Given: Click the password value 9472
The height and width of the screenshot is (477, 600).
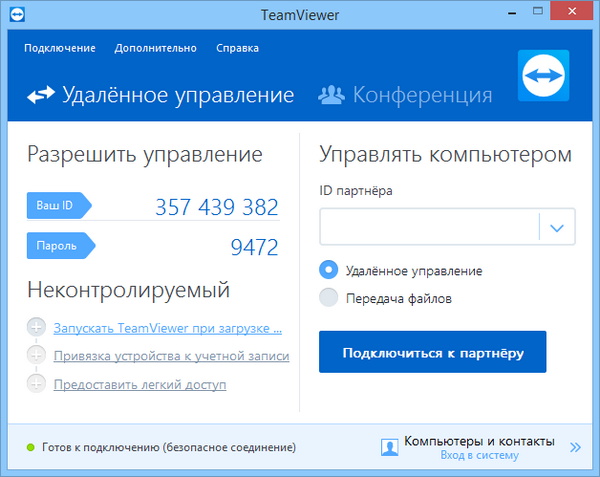Looking at the screenshot, I should pyautogui.click(x=254, y=247).
